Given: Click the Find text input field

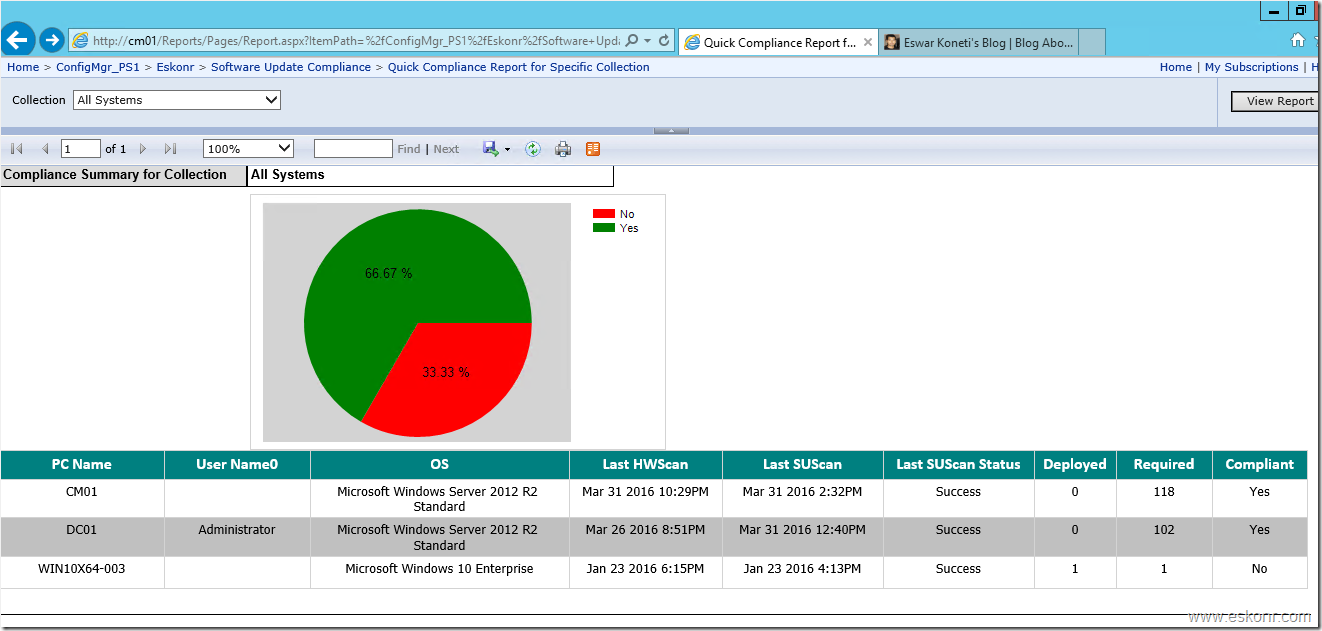Looking at the screenshot, I should coord(353,149).
